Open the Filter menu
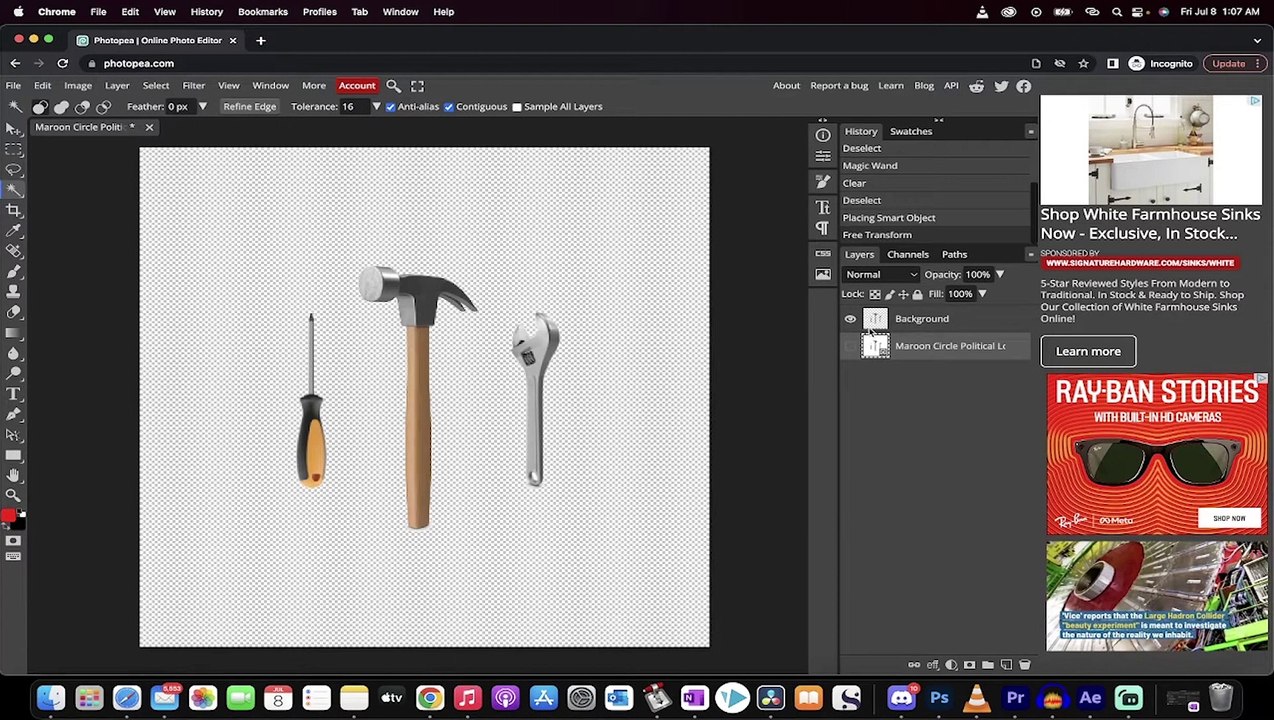1274x720 pixels. tap(193, 86)
